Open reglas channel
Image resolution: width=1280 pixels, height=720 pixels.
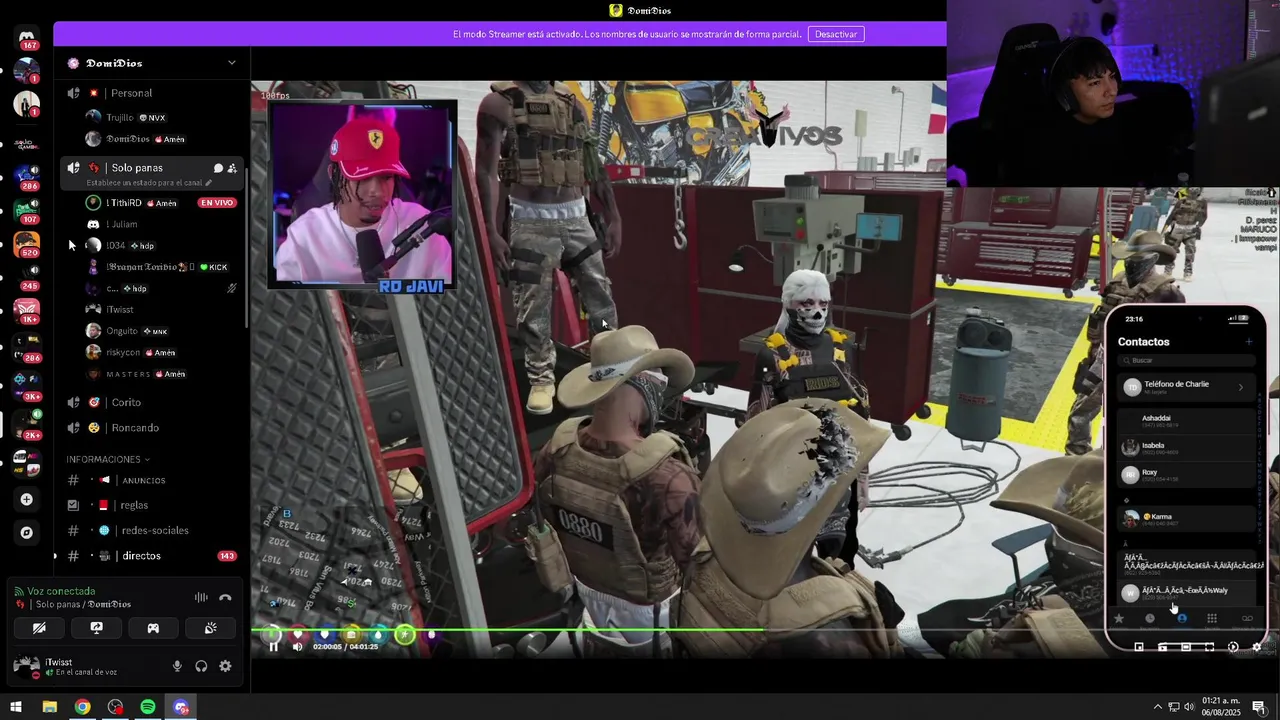(150, 505)
